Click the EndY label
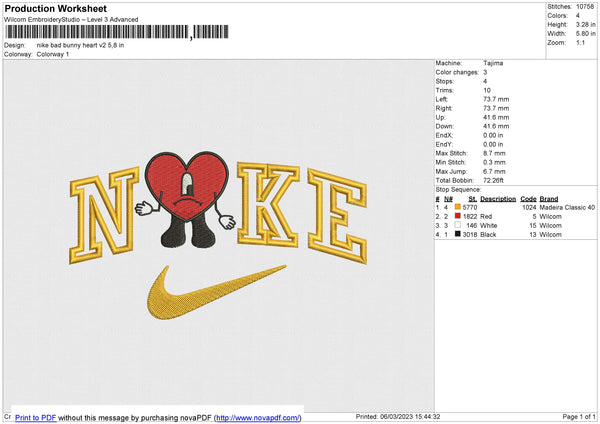This screenshot has width=600, height=424. click(444, 144)
